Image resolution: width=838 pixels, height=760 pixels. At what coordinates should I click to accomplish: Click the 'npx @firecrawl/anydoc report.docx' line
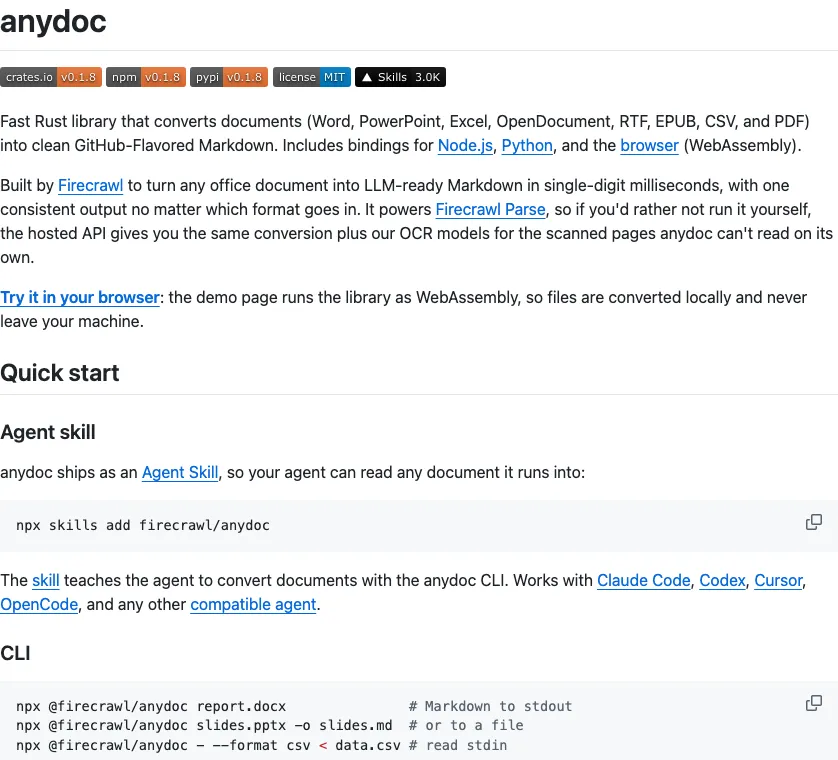tap(151, 707)
